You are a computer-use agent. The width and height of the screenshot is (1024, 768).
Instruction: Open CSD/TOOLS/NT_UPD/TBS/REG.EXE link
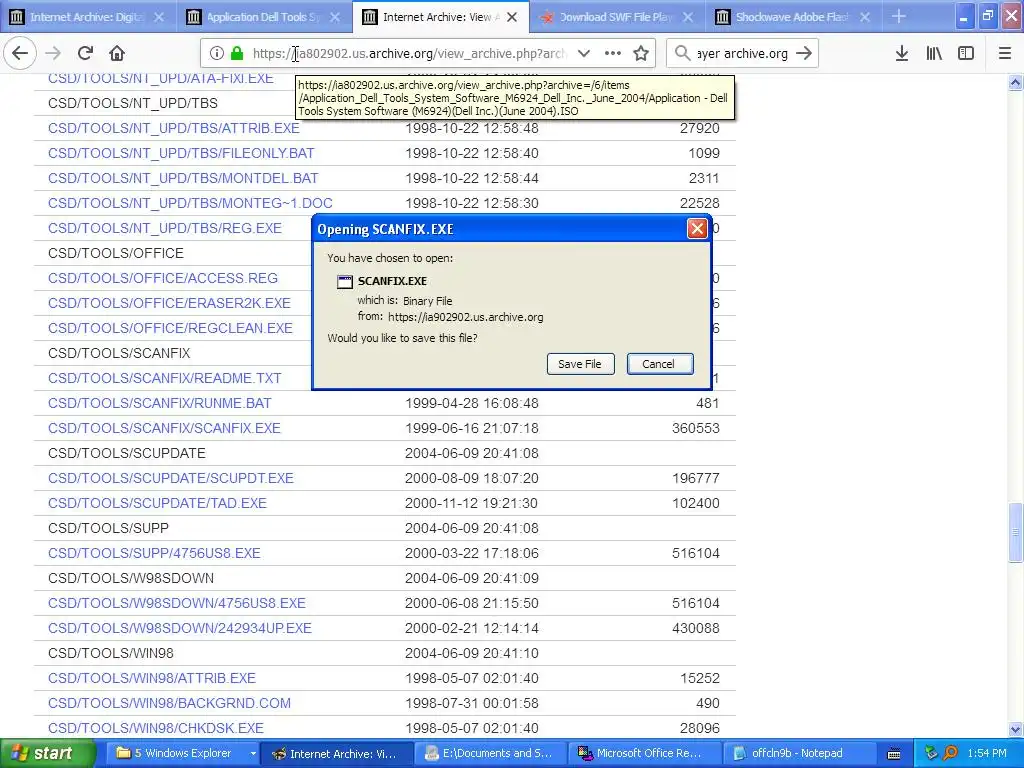[x=165, y=228]
